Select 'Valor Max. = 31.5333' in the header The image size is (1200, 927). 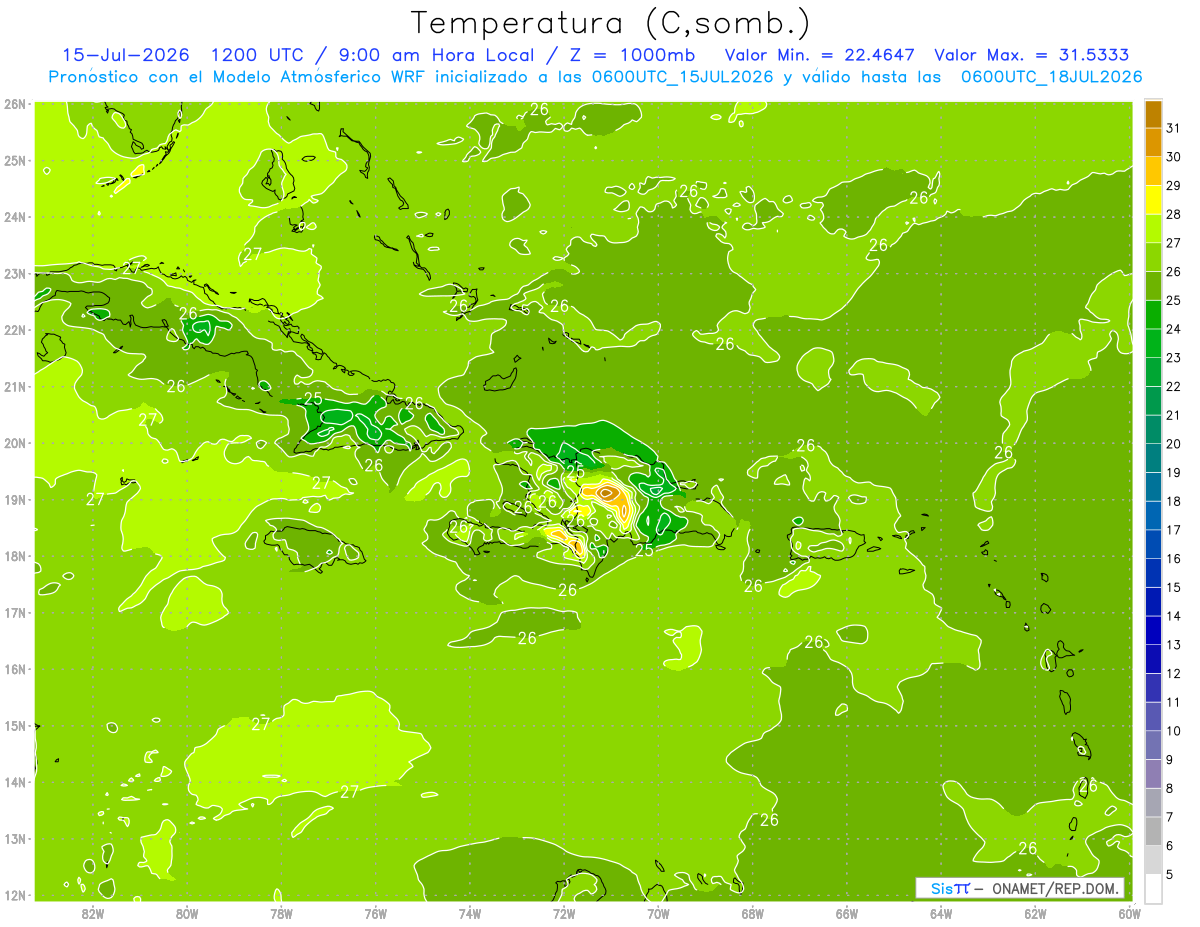pos(1032,55)
